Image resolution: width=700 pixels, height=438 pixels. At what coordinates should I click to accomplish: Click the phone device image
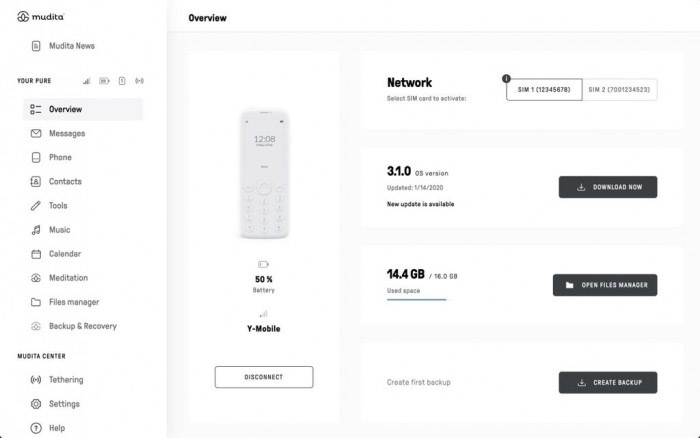click(x=265, y=175)
